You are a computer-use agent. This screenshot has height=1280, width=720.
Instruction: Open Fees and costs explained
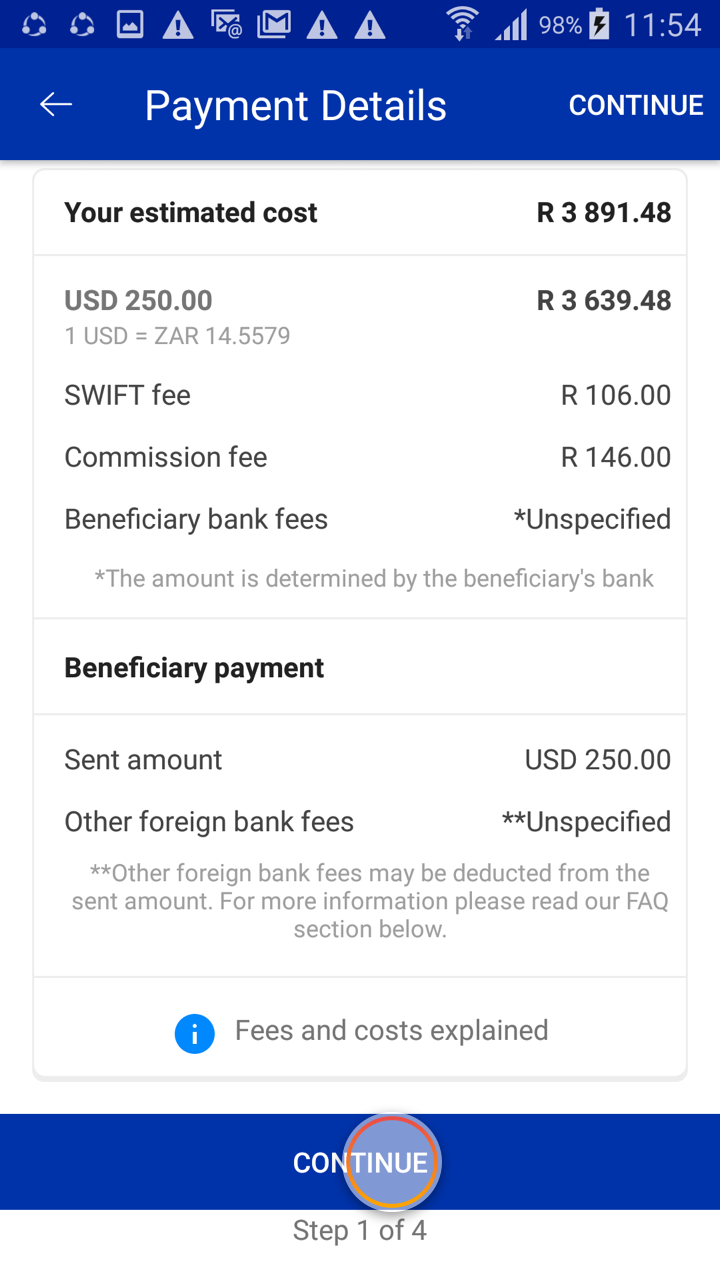click(x=391, y=1031)
